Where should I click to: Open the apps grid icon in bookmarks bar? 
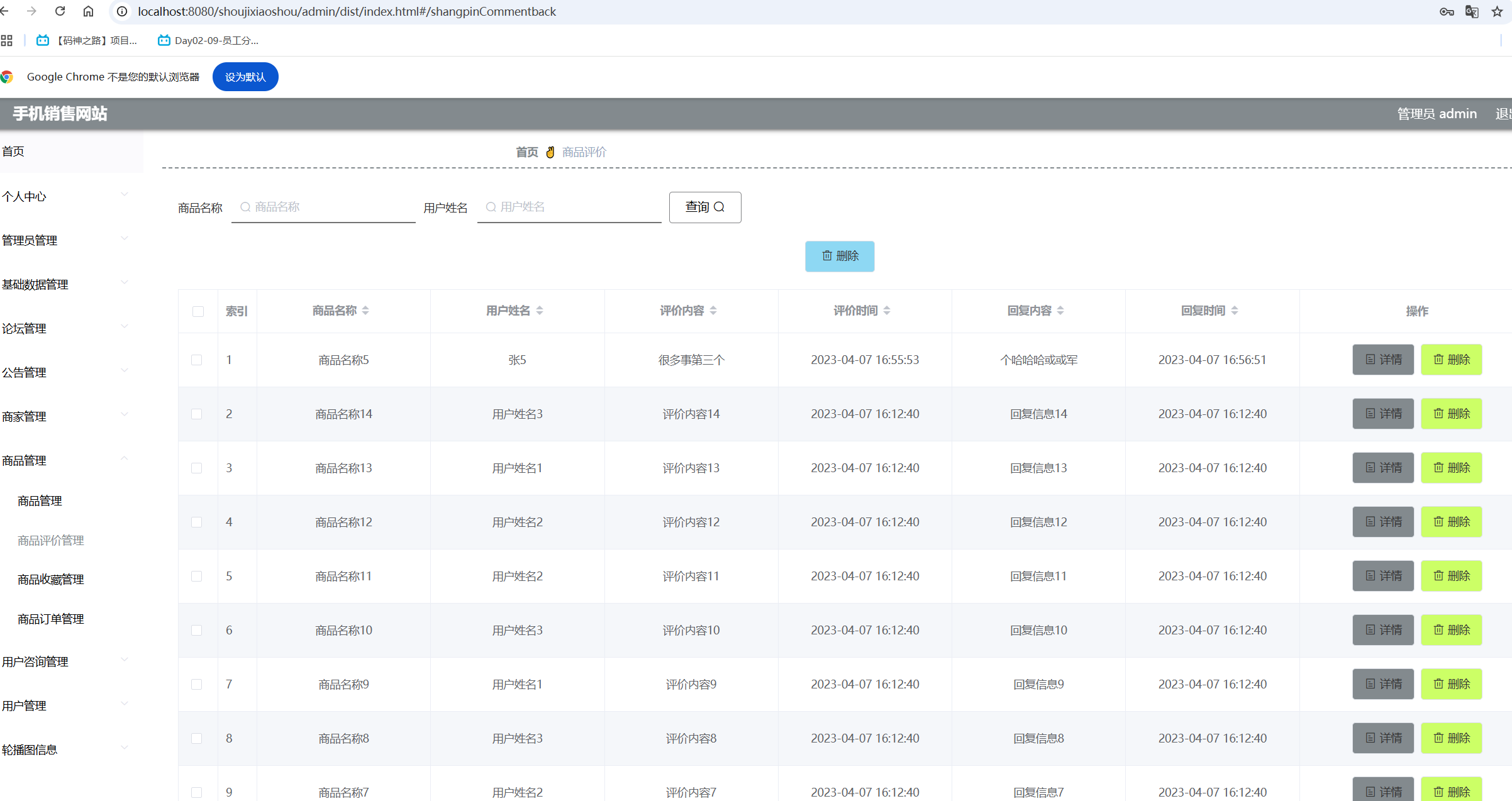point(7,41)
